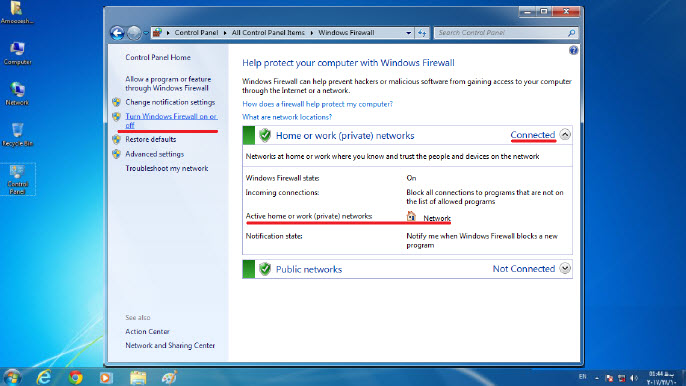Viewport: 686px width, 386px height.
Task: Select Control Panel desktop icon
Action: [x=18, y=179]
